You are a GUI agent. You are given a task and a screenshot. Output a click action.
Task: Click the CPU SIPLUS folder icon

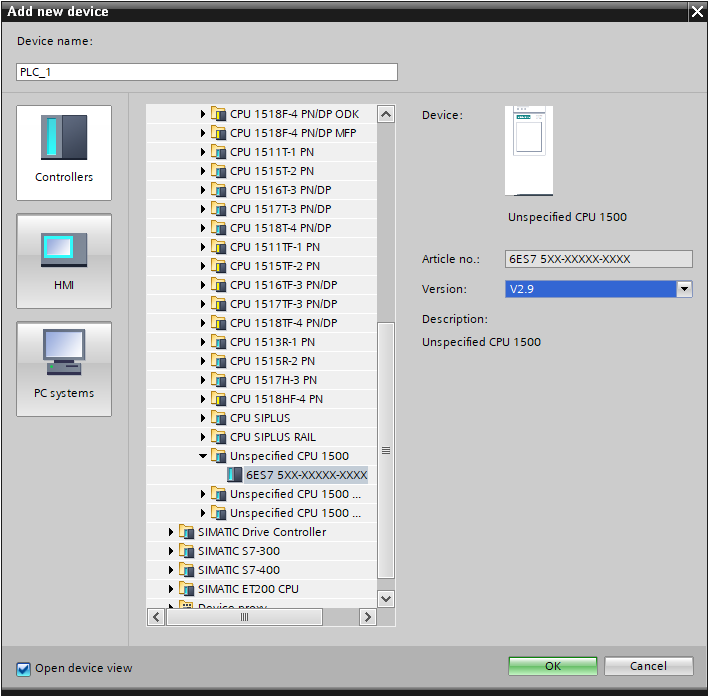(218, 417)
